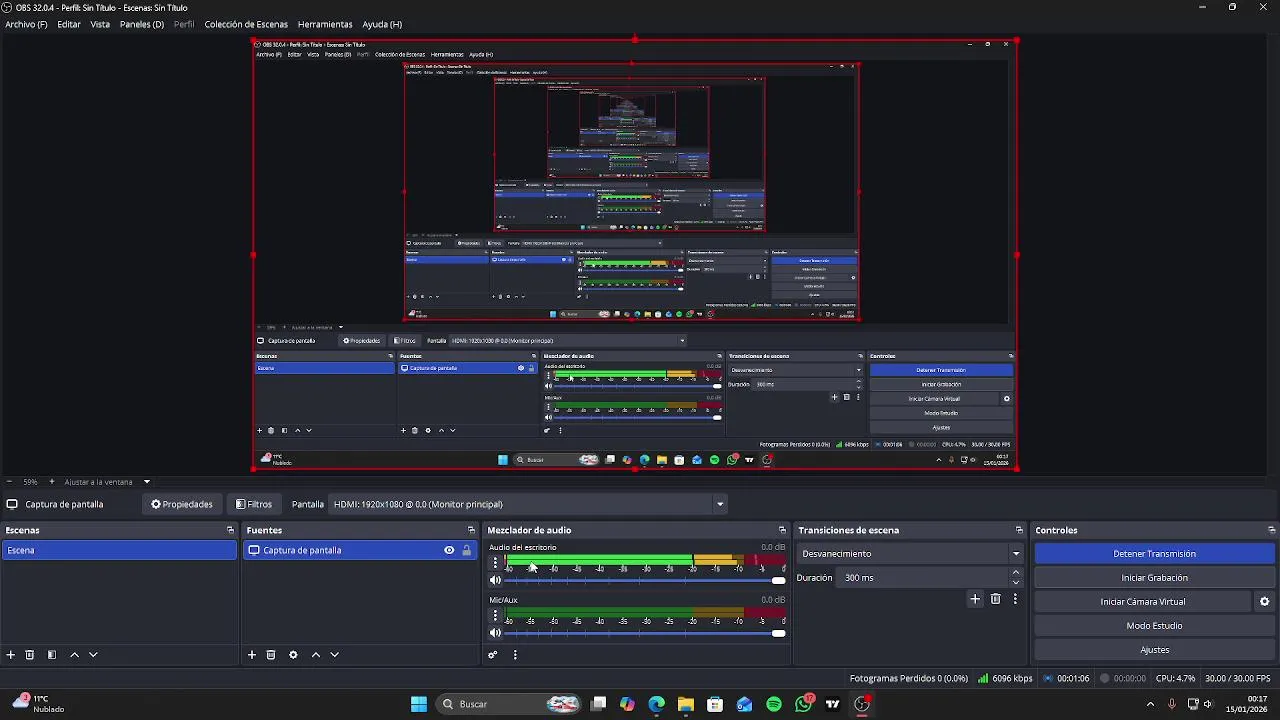The width and height of the screenshot is (1280, 720).
Task: Open Ayuda (H) menu
Action: (x=382, y=24)
